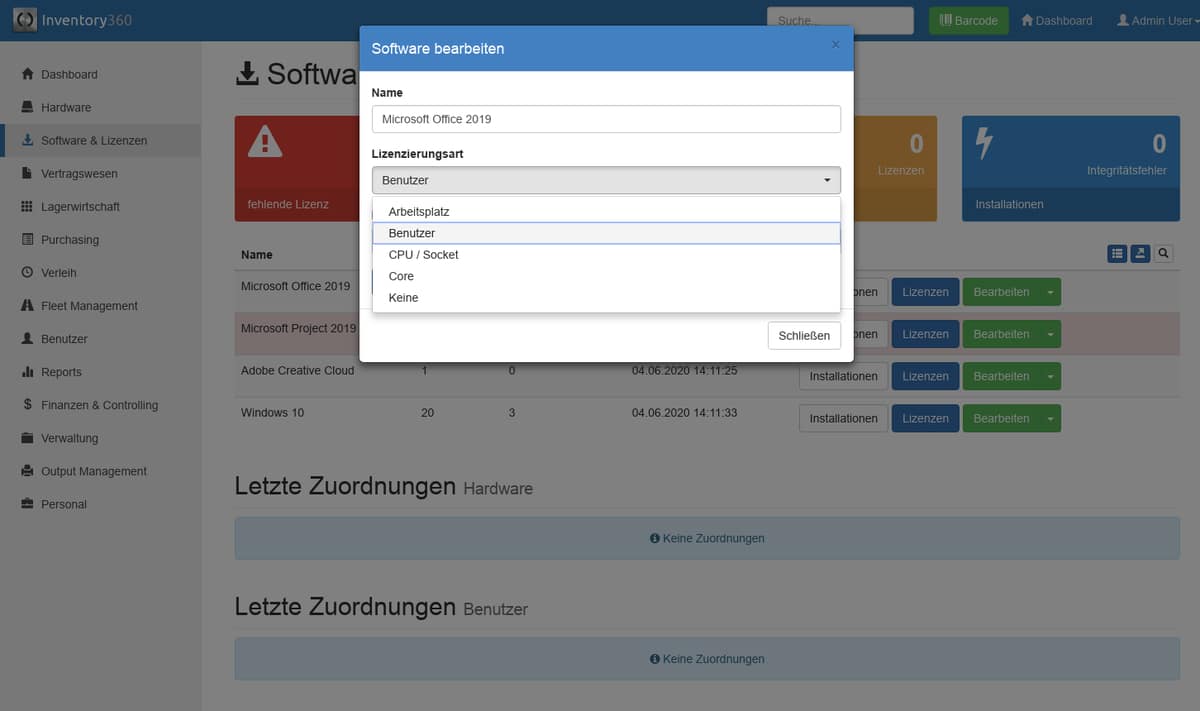Expand Bearbeiten dropdown arrow for Windows 10

[1050, 419]
